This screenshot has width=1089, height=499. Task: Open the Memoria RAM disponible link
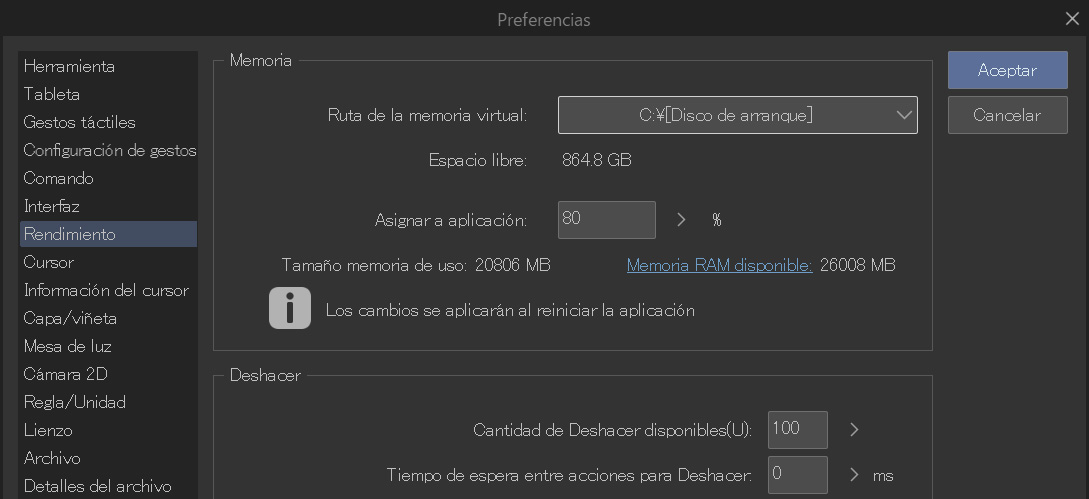[x=719, y=265]
